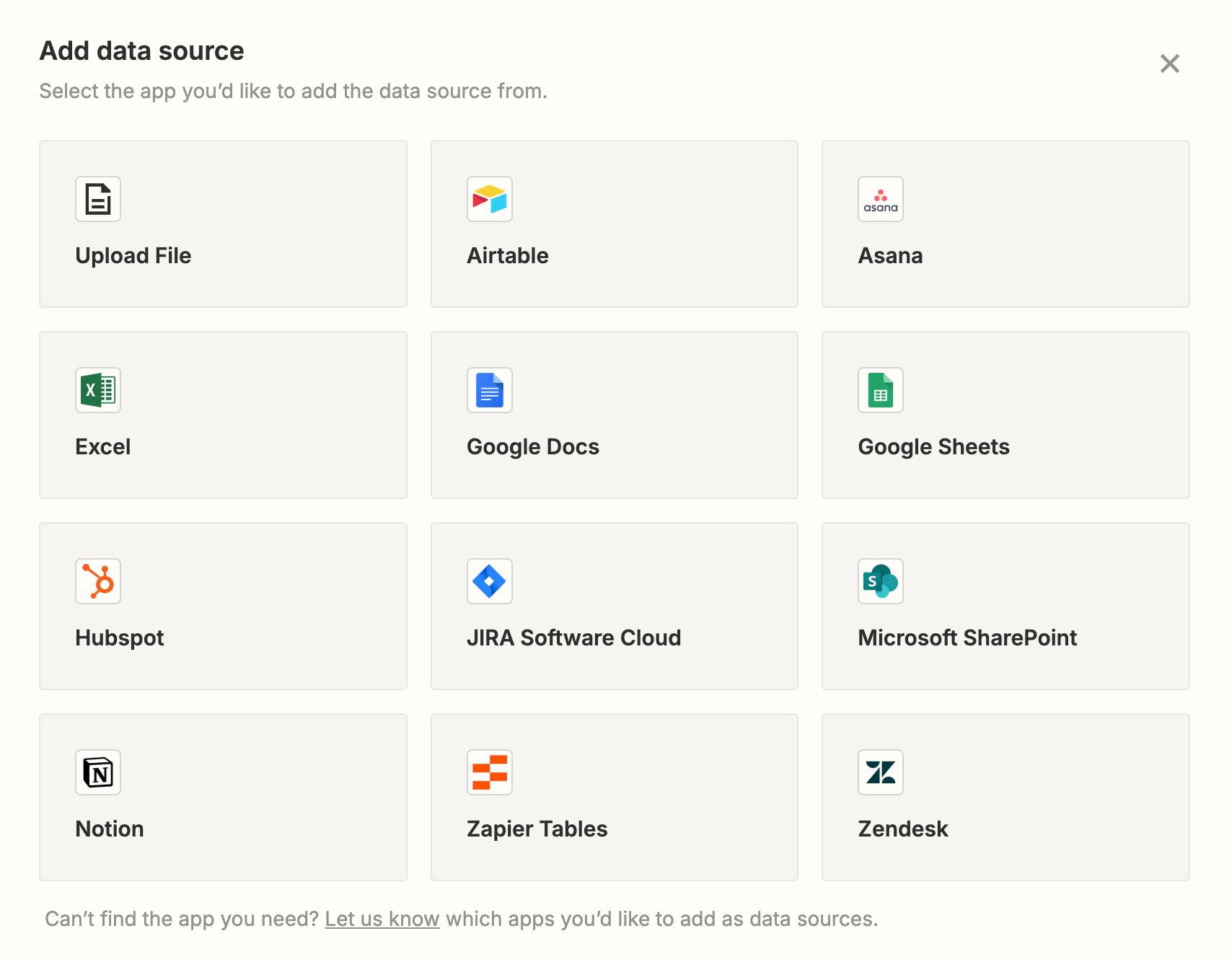Choose the Zapier Tables label
The width and height of the screenshot is (1232, 962).
(537, 829)
